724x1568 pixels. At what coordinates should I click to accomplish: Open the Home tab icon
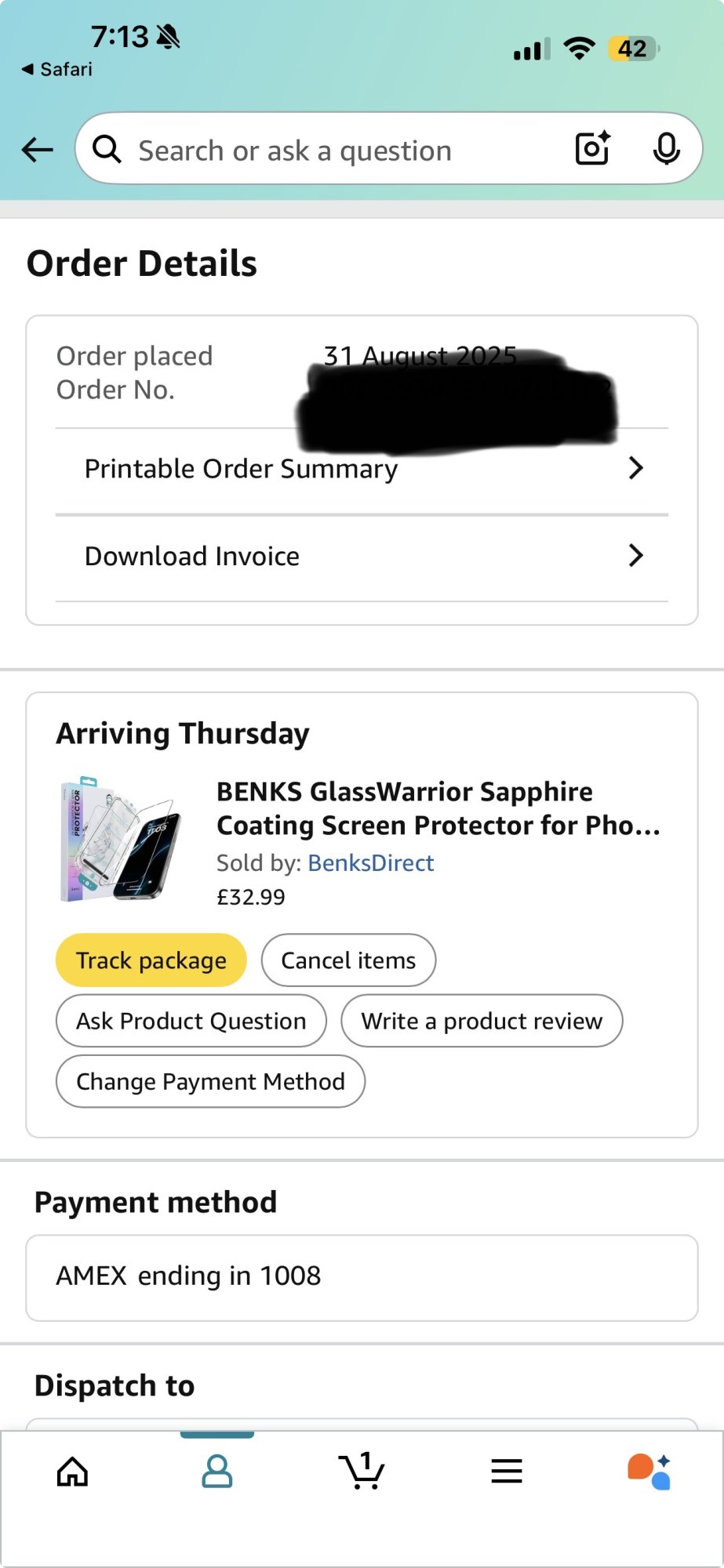click(72, 1471)
